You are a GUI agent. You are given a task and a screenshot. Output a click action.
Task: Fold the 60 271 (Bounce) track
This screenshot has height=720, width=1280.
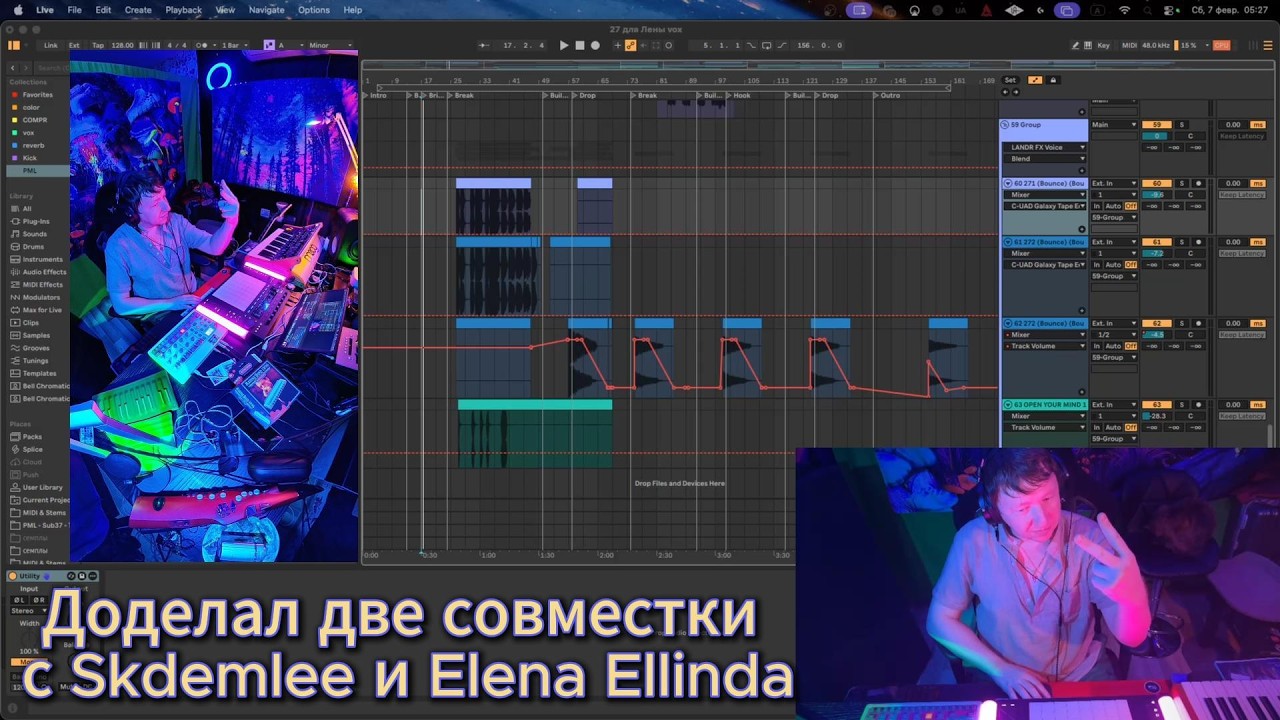click(x=1008, y=183)
